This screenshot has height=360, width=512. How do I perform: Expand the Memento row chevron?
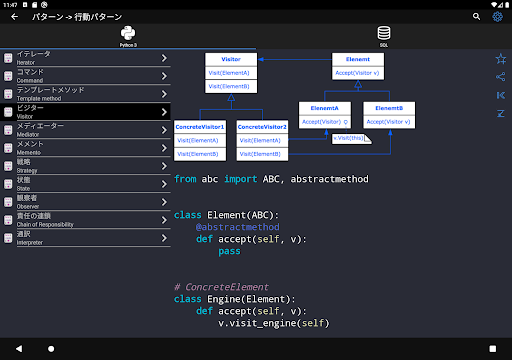[x=164, y=148]
